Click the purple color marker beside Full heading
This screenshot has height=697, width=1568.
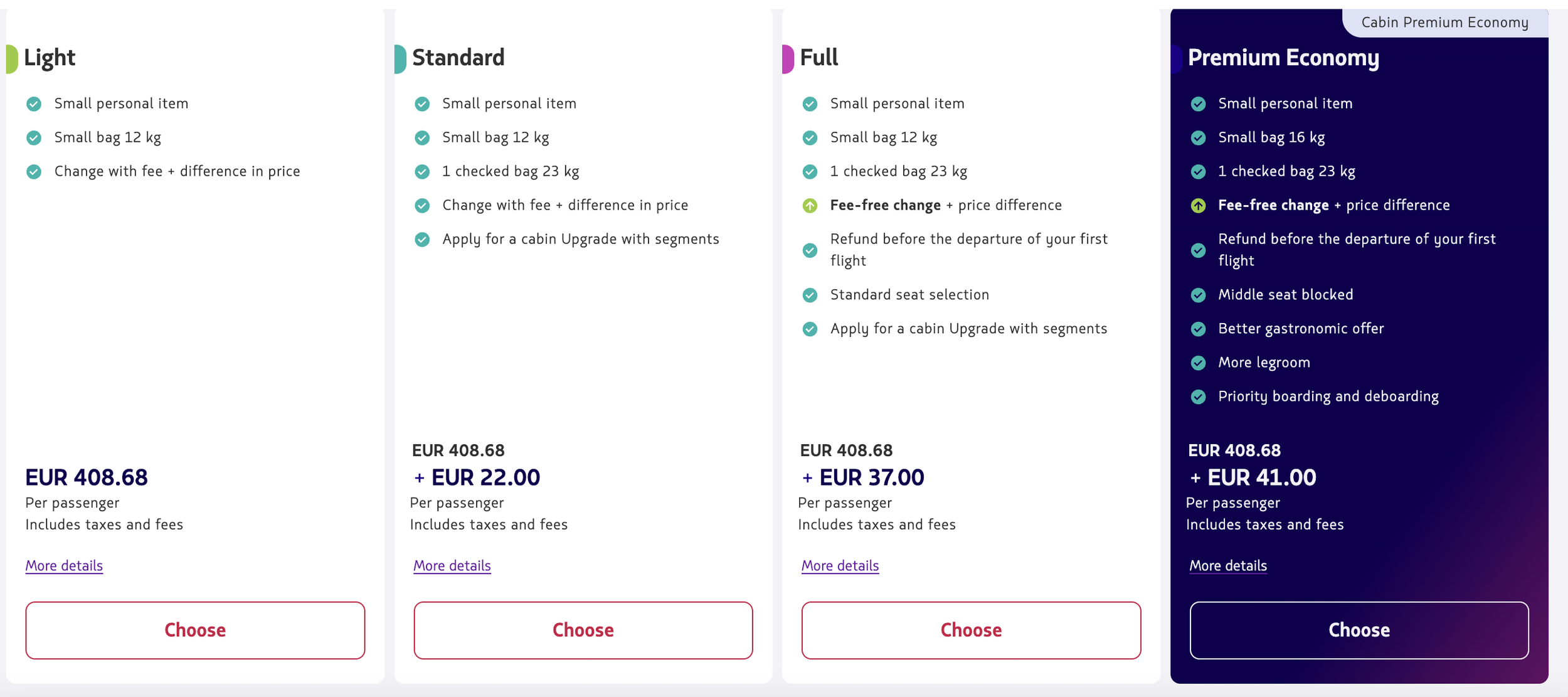point(788,59)
